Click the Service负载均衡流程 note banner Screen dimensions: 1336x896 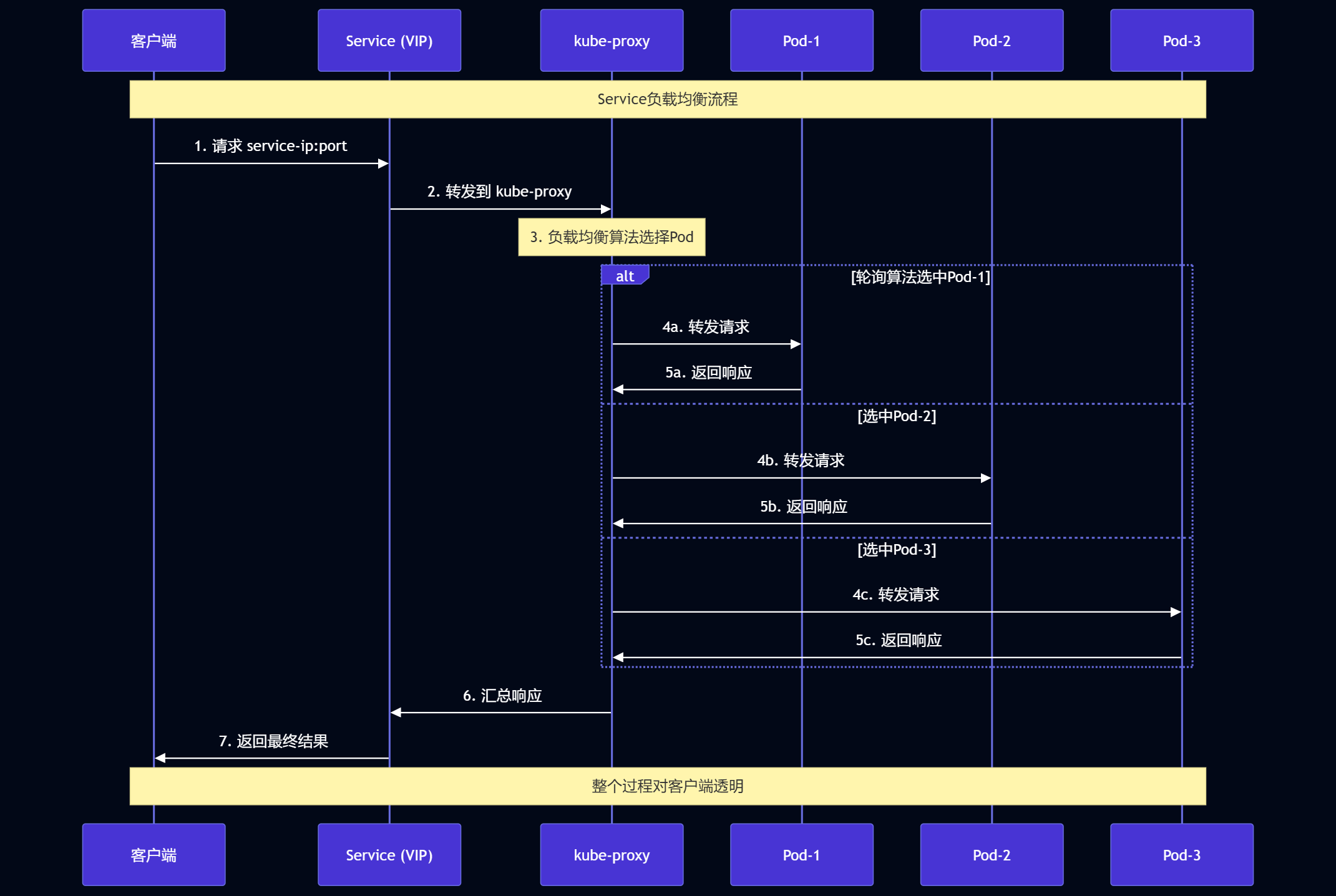(667, 99)
